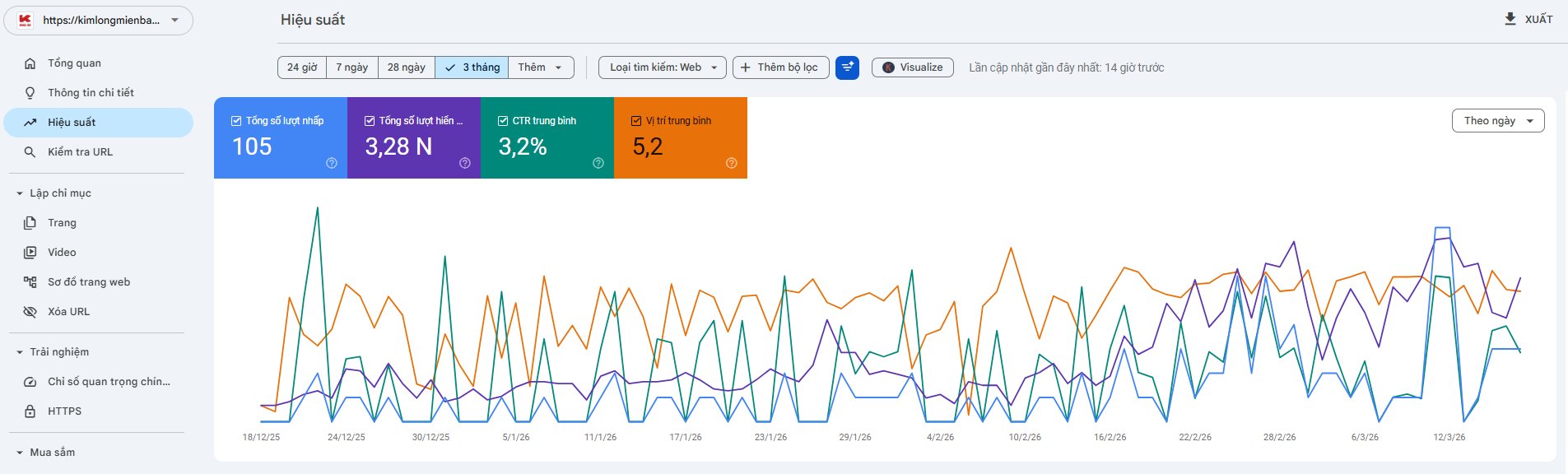Open the Theo ngày dropdown
Viewport: 1568px width, 474px height.
coord(1498,121)
